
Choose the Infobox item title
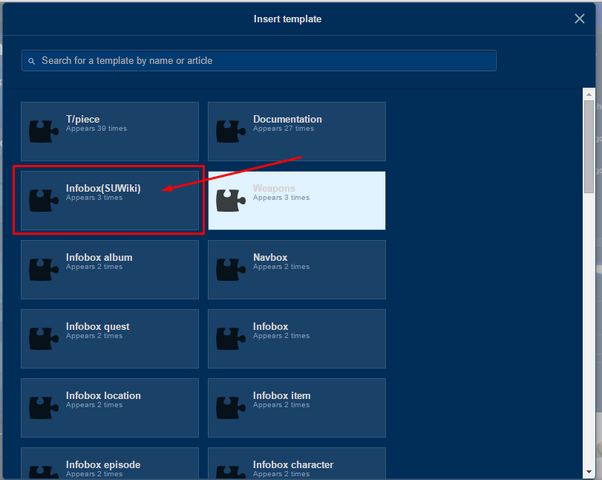pos(282,396)
